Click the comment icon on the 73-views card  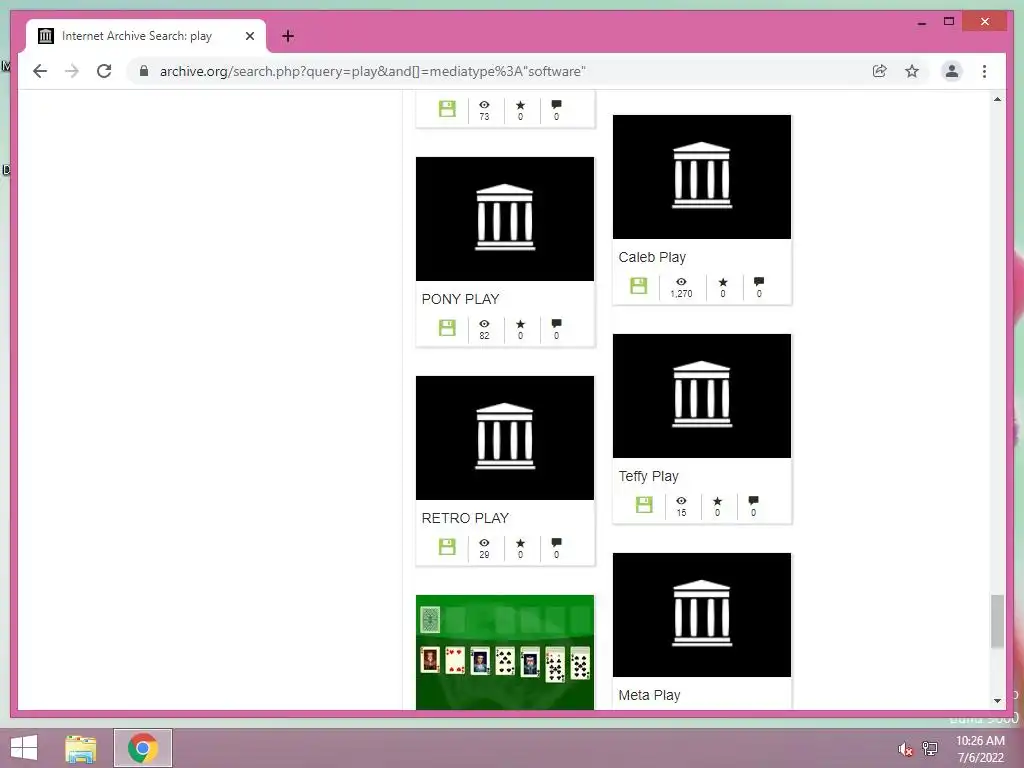(556, 104)
